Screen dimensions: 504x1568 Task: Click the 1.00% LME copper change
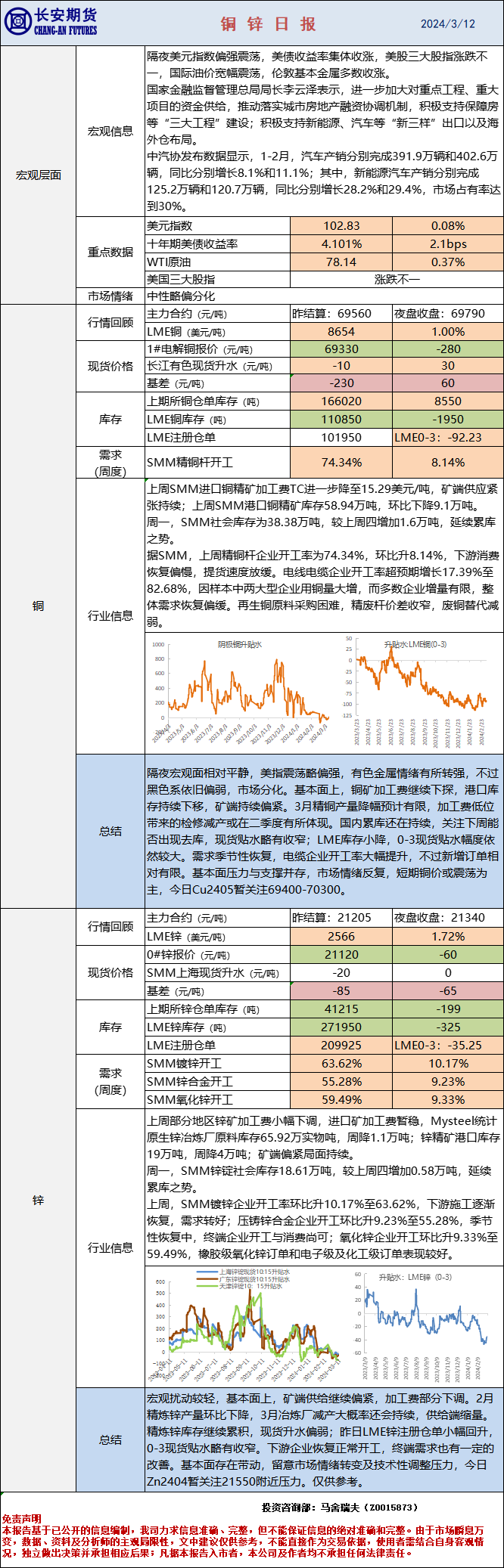coord(448,331)
